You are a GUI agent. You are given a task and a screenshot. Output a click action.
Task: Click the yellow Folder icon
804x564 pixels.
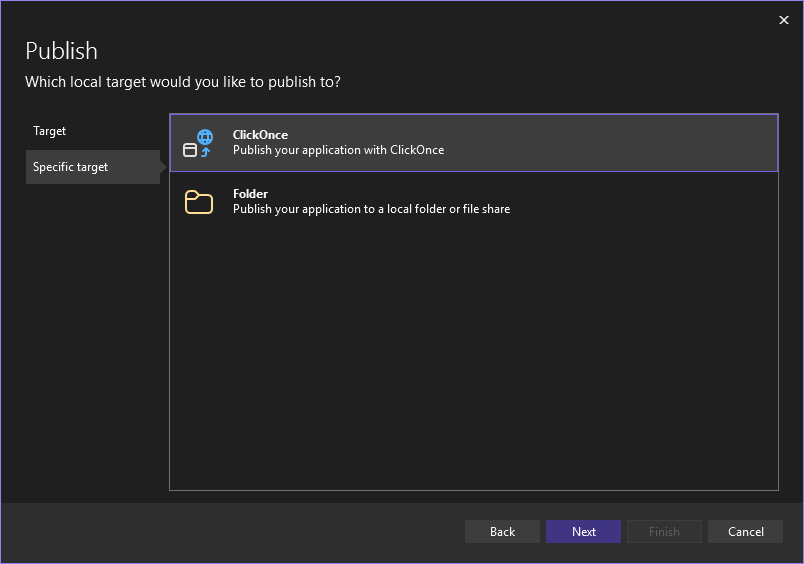click(199, 202)
